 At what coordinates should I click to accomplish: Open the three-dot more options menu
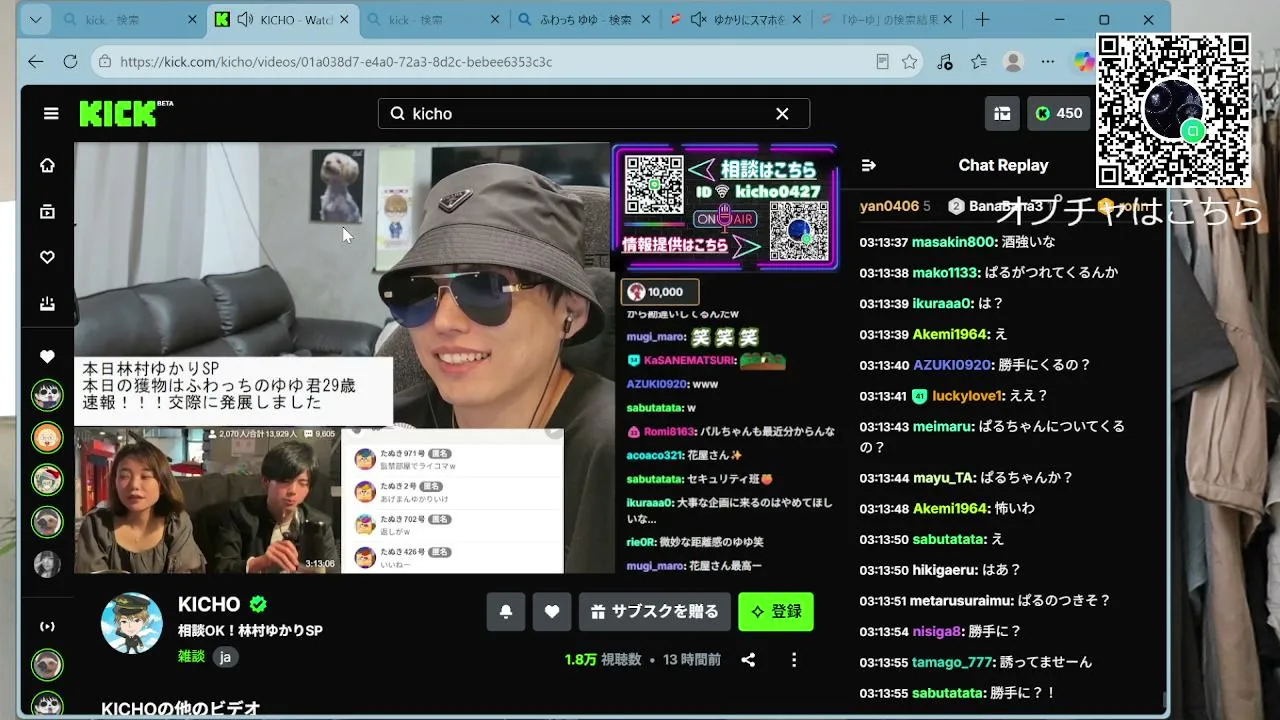tap(794, 660)
